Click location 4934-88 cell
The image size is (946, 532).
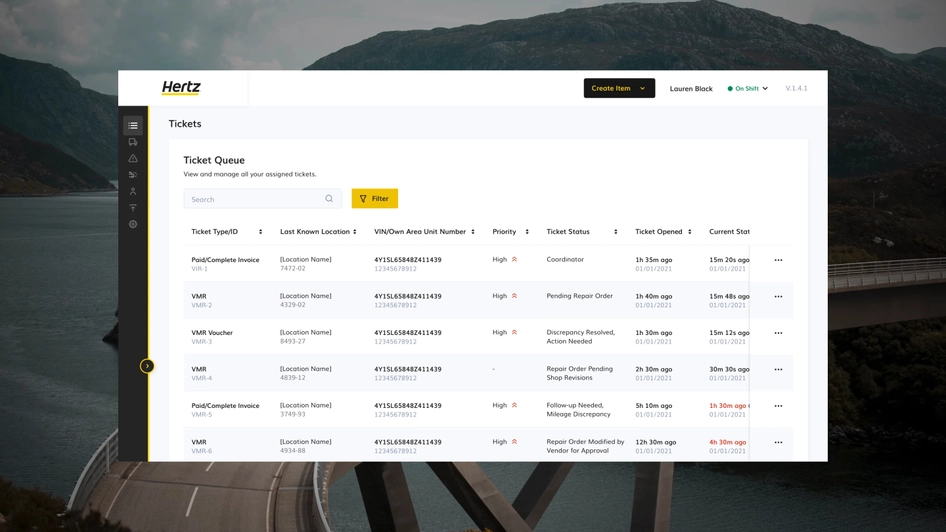pyautogui.click(x=305, y=446)
